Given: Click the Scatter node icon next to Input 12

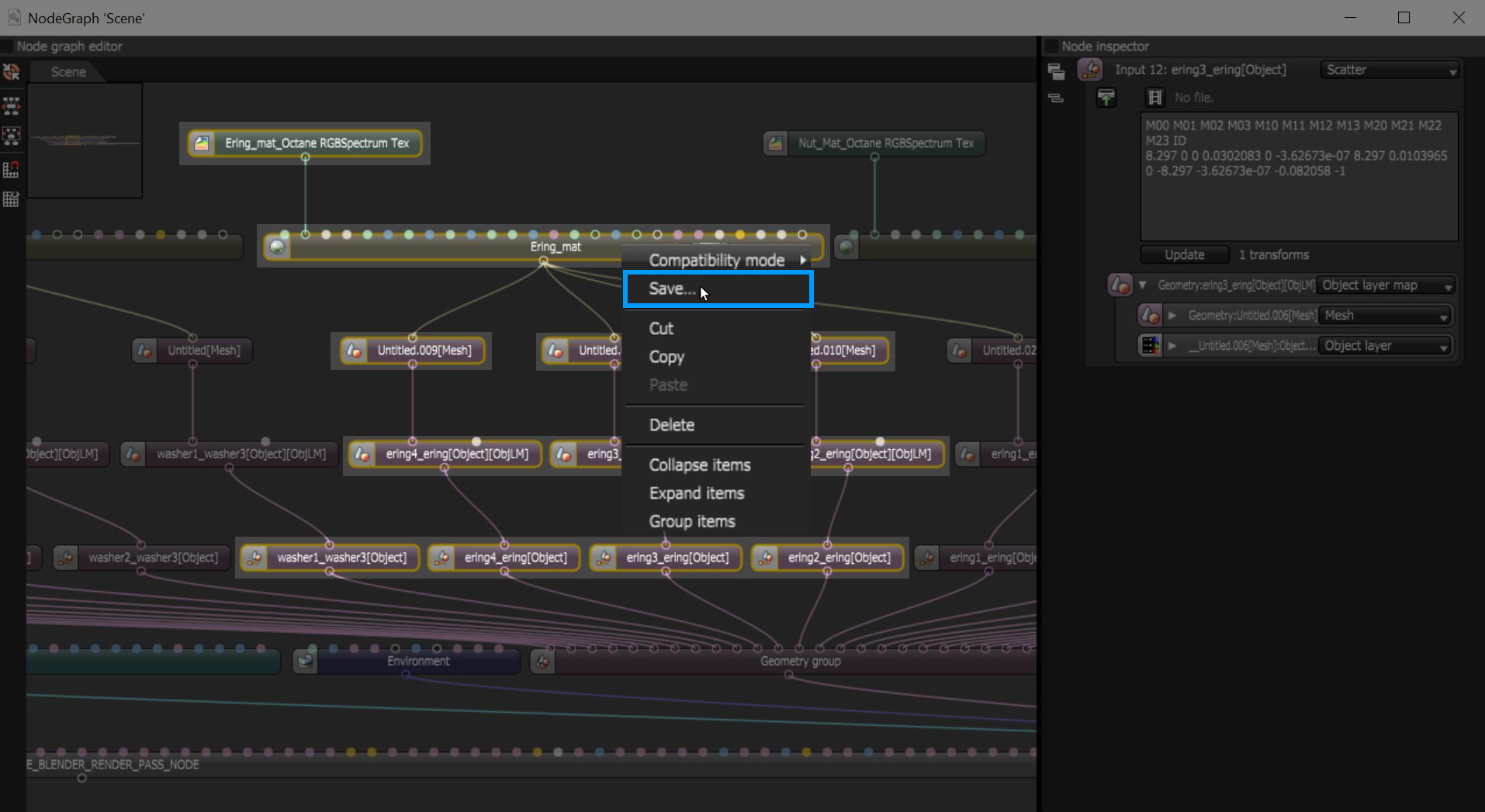Looking at the screenshot, I should (1091, 70).
